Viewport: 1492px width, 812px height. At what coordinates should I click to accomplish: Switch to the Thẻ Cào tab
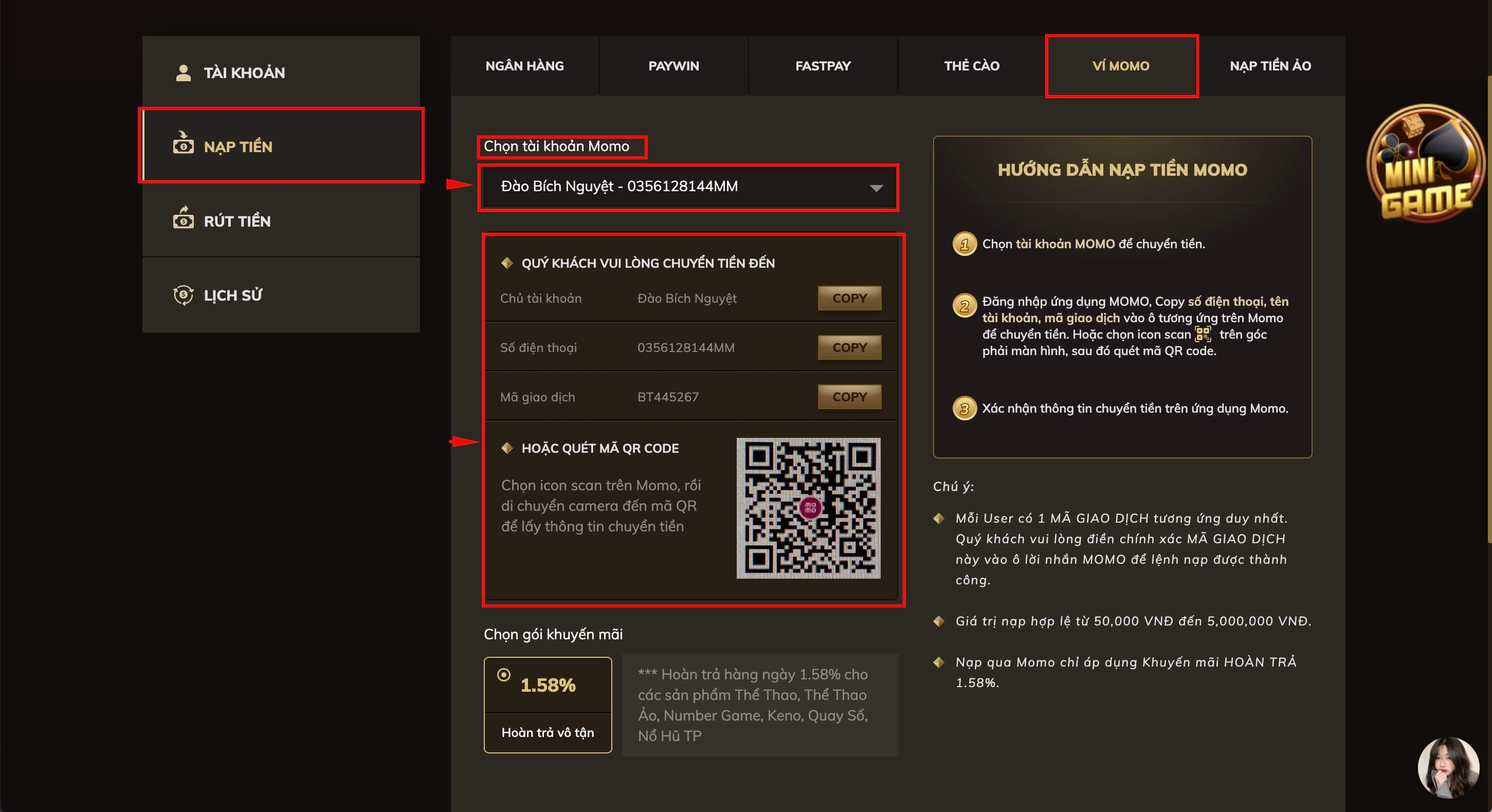tap(972, 65)
